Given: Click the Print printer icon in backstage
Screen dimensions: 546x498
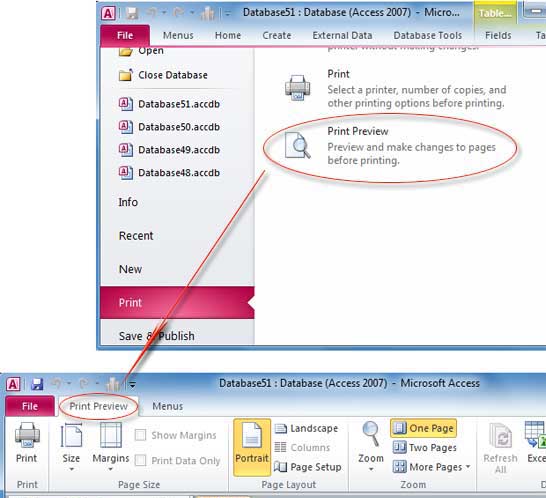Looking at the screenshot, I should [297, 88].
